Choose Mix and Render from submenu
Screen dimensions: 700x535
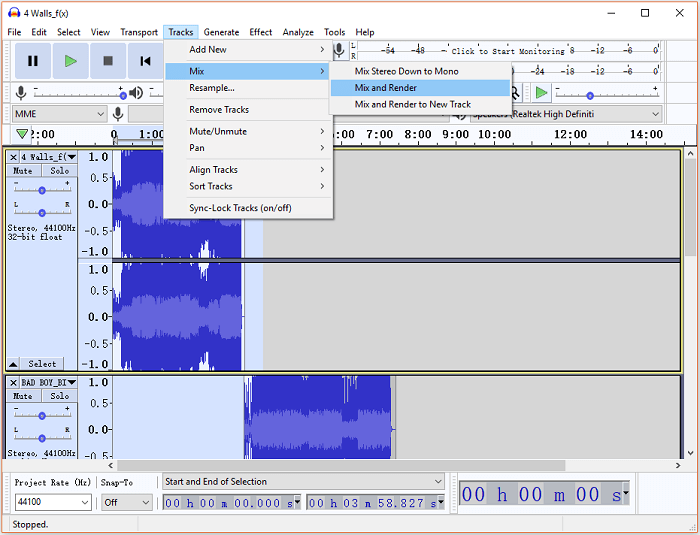click(x=386, y=88)
